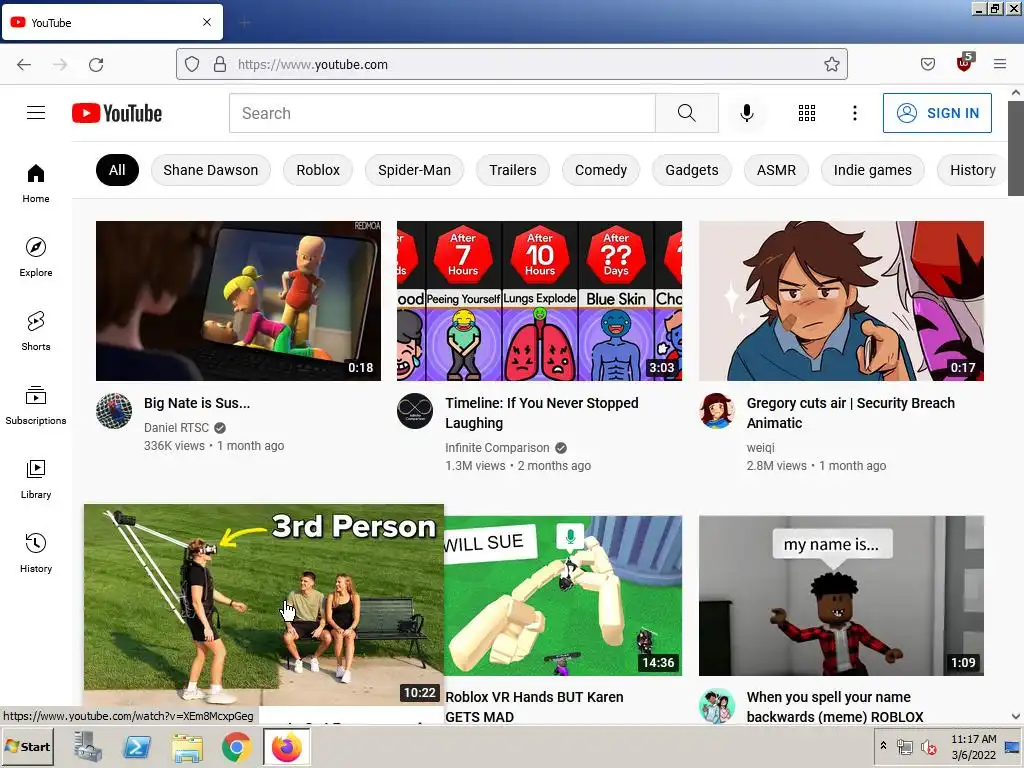Launch Google Chrome from the taskbar
Image resolution: width=1024 pixels, height=768 pixels.
pos(236,747)
